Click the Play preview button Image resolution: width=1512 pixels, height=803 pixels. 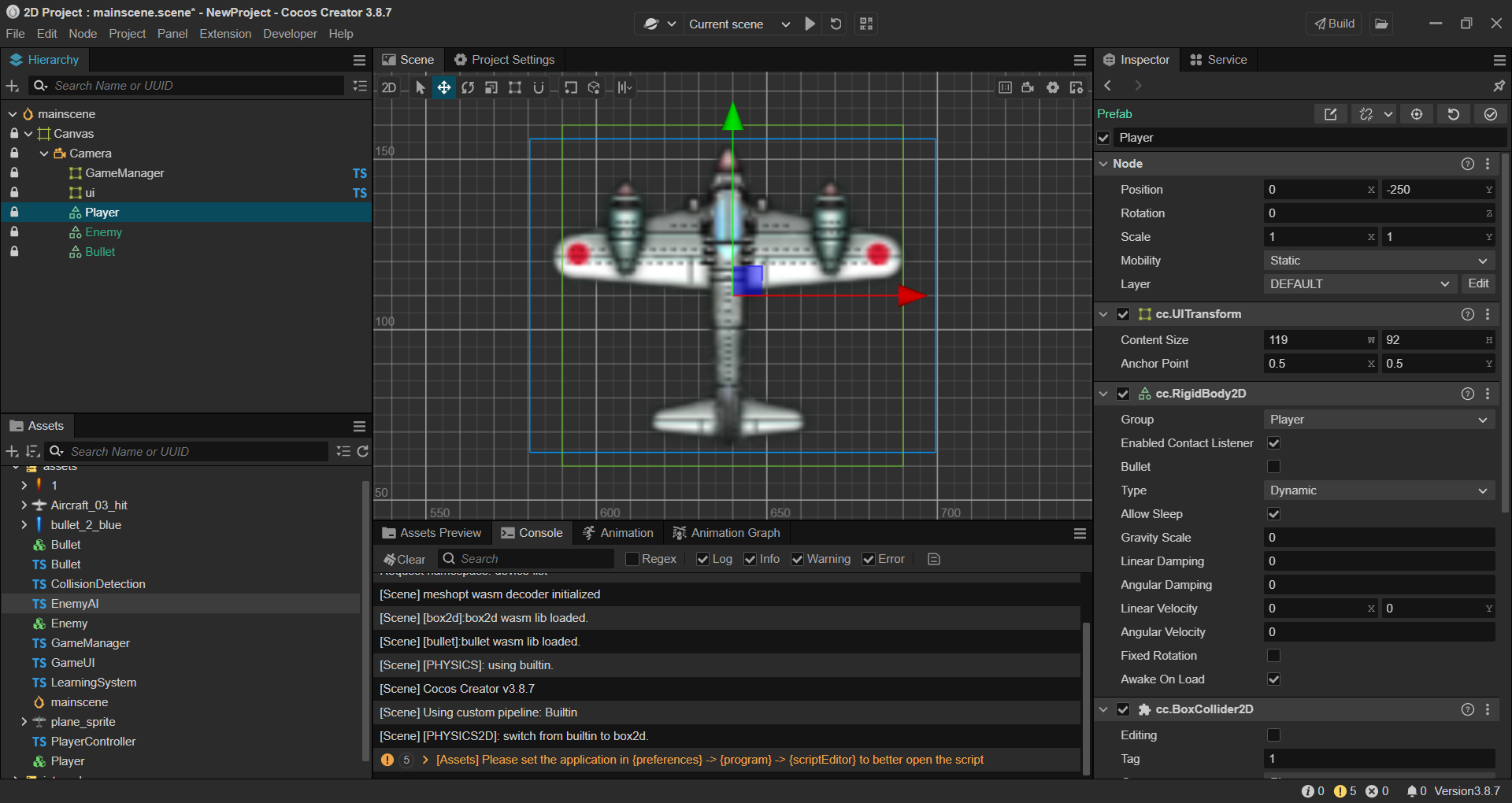pyautogui.click(x=810, y=24)
